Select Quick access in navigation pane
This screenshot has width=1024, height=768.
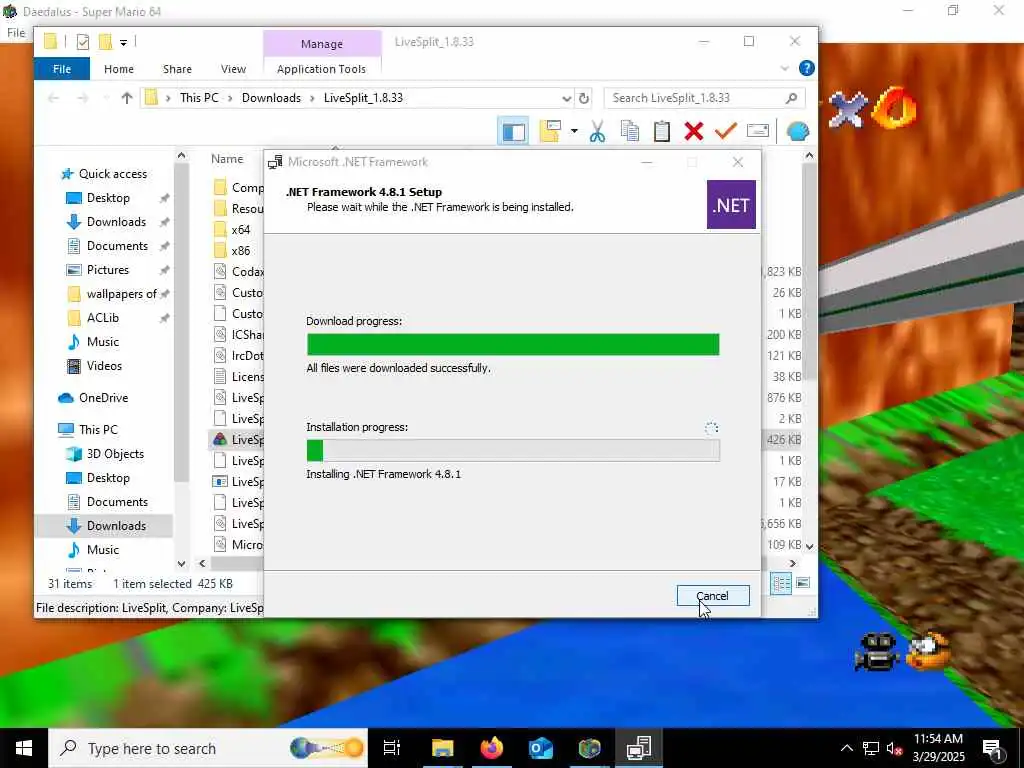[112, 174]
